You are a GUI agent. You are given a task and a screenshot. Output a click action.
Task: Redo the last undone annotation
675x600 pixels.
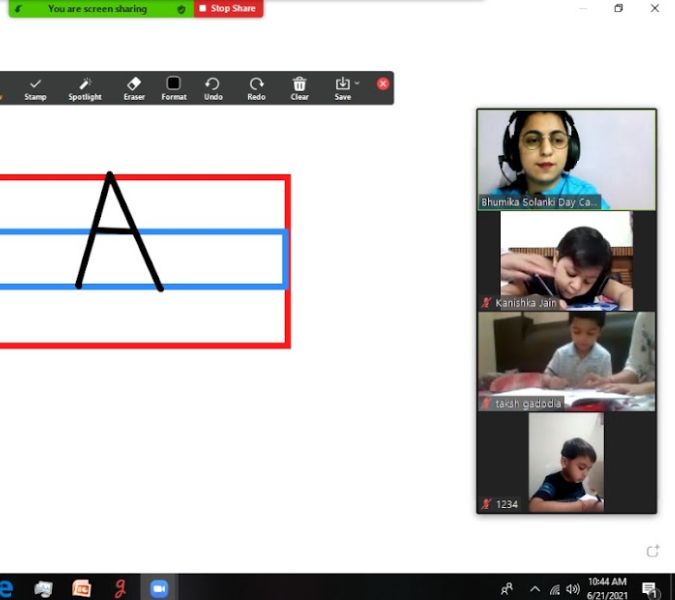pos(256,88)
